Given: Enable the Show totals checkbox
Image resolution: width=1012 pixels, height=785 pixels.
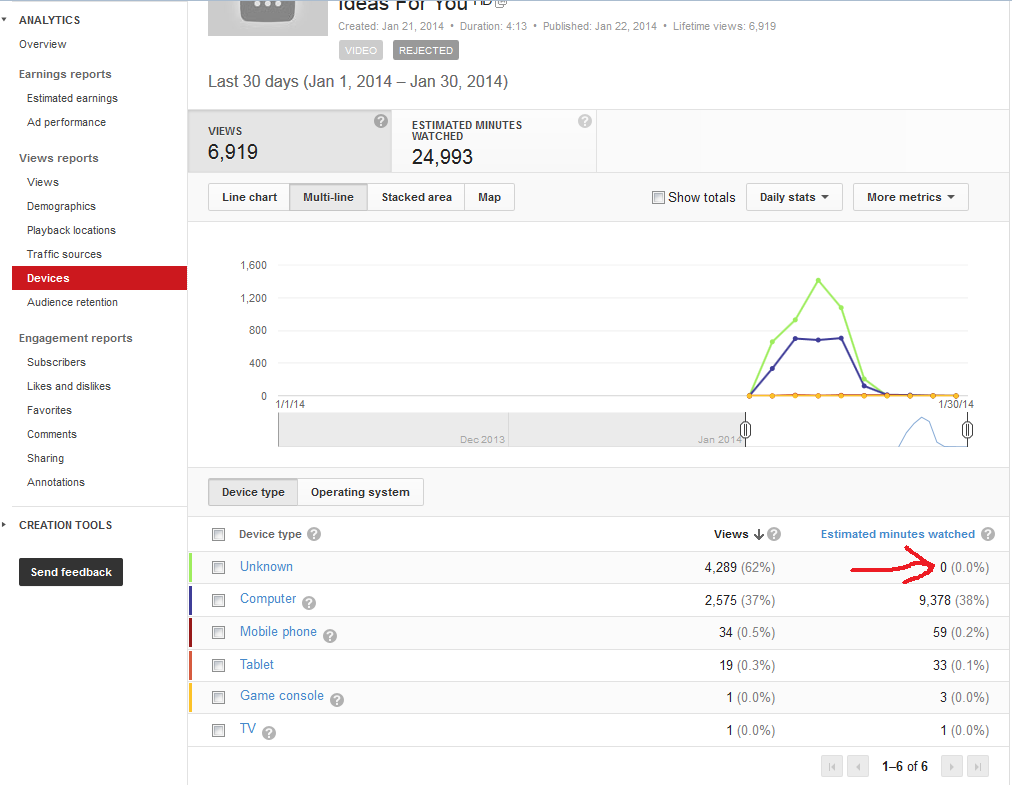Looking at the screenshot, I should 658,198.
